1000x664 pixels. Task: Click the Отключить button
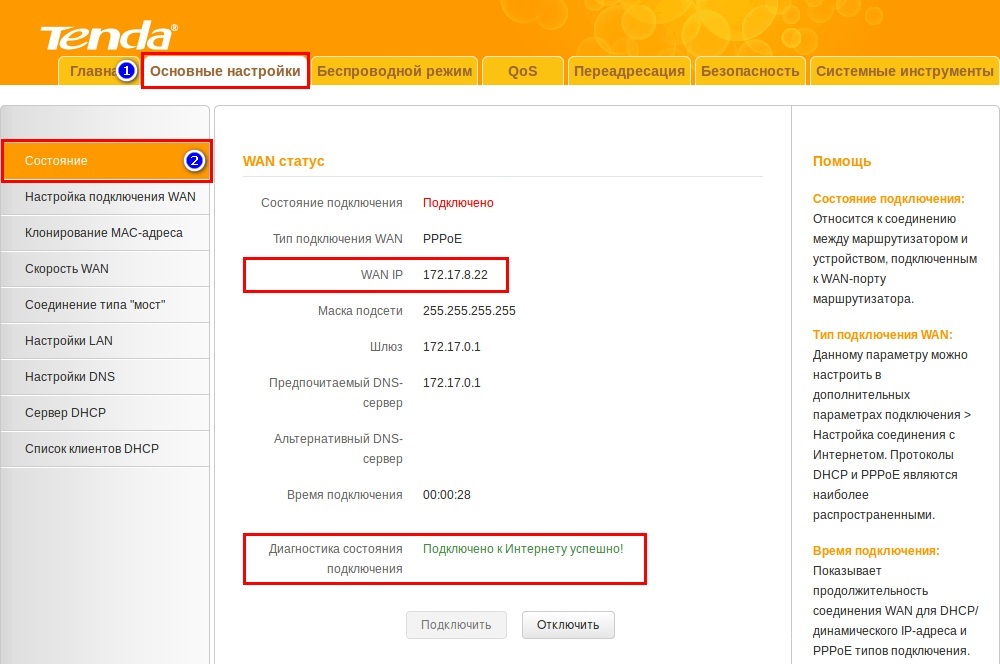tap(568, 625)
